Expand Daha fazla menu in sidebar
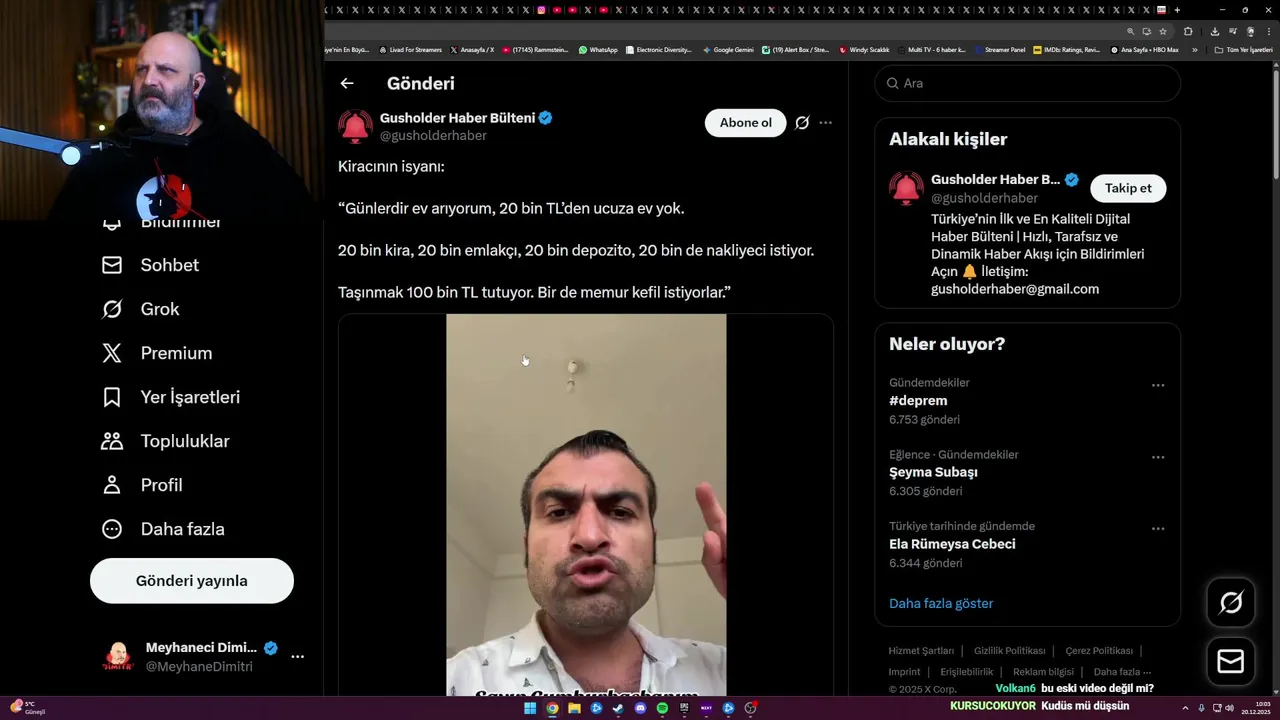 coord(162,529)
